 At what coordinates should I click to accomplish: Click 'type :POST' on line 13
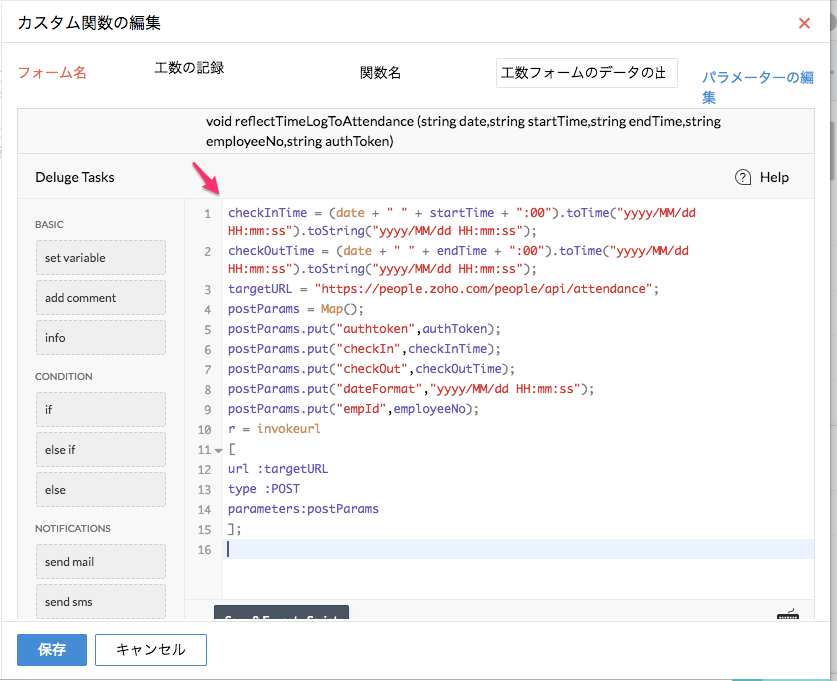tap(264, 489)
